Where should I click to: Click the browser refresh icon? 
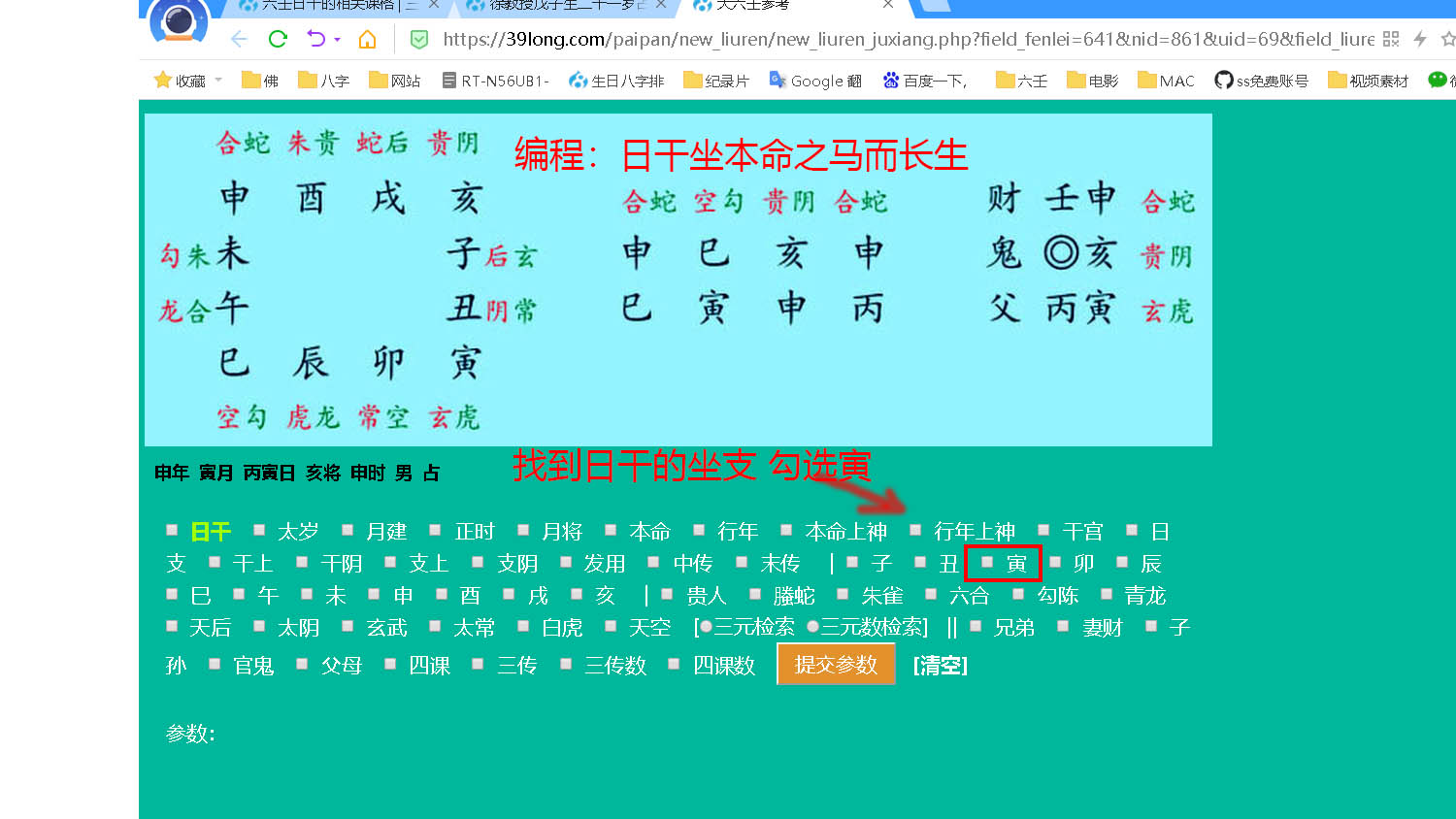pos(278,39)
